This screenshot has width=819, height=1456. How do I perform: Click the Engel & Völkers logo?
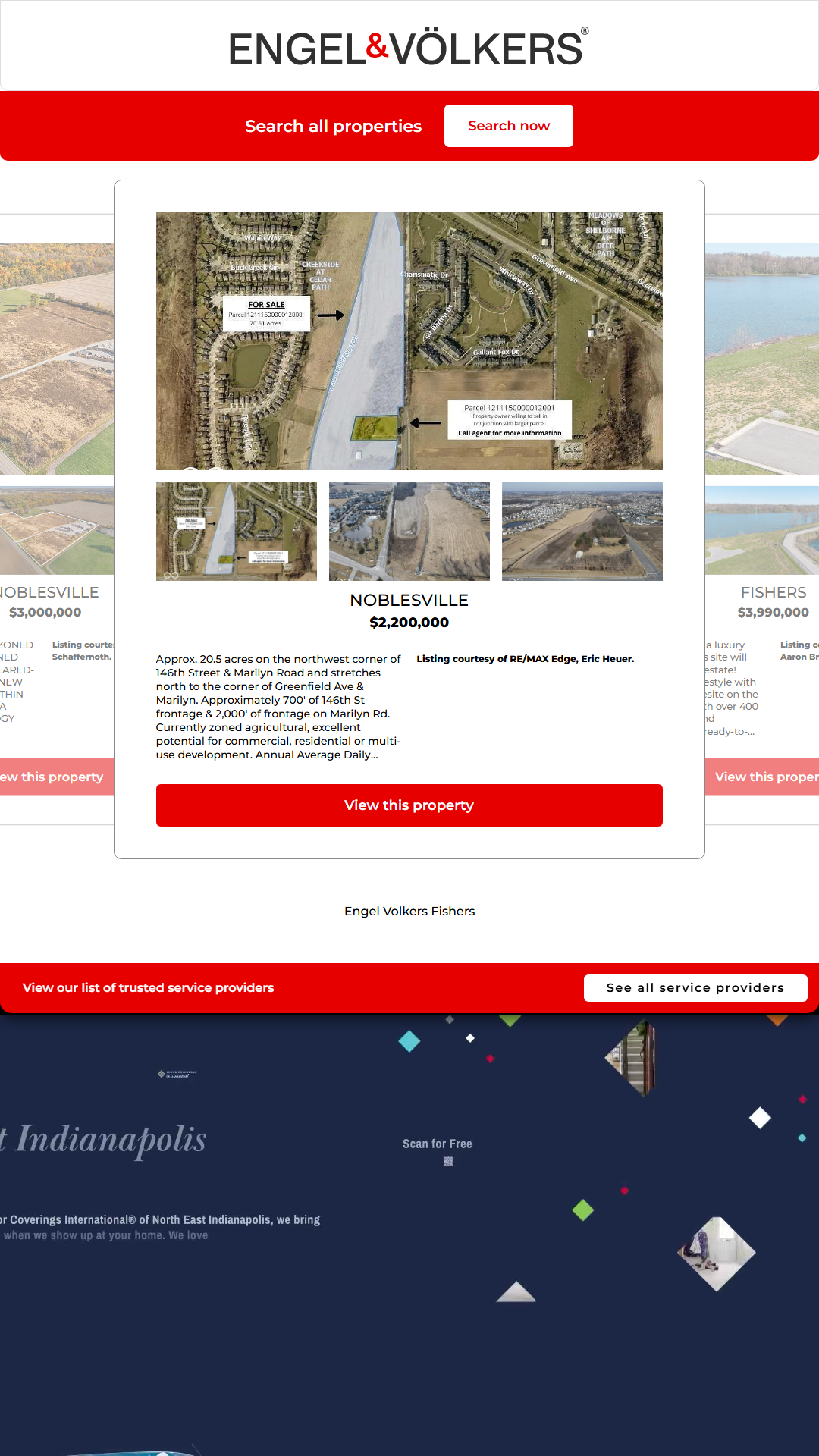click(409, 47)
